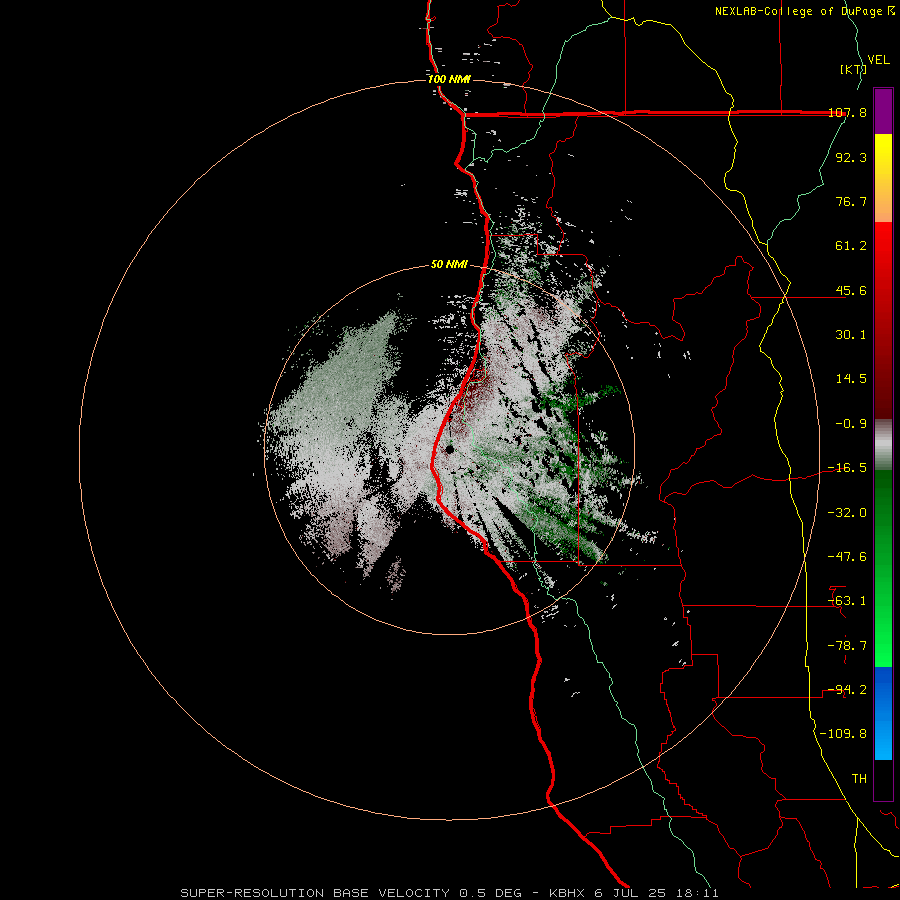The width and height of the screenshot is (900, 900).
Task: Click the -0.9 velocity scale value
Action: click(851, 424)
